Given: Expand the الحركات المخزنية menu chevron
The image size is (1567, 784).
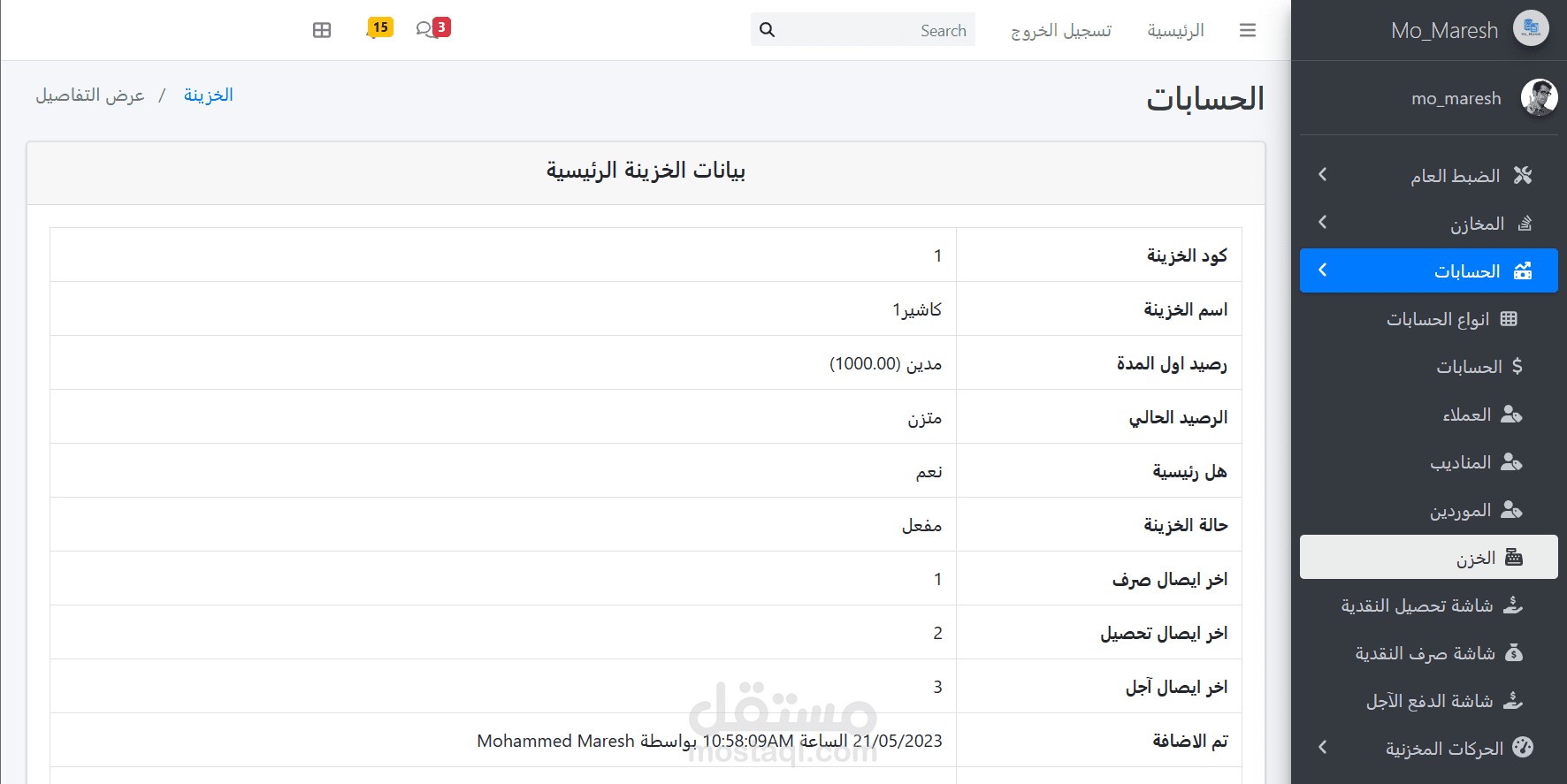Looking at the screenshot, I should [x=1323, y=748].
